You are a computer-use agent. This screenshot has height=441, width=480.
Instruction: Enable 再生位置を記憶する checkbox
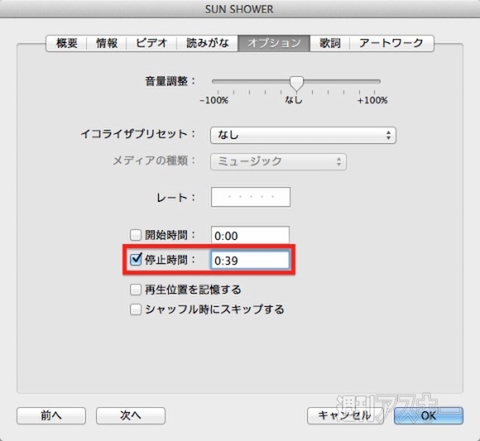[x=135, y=290]
